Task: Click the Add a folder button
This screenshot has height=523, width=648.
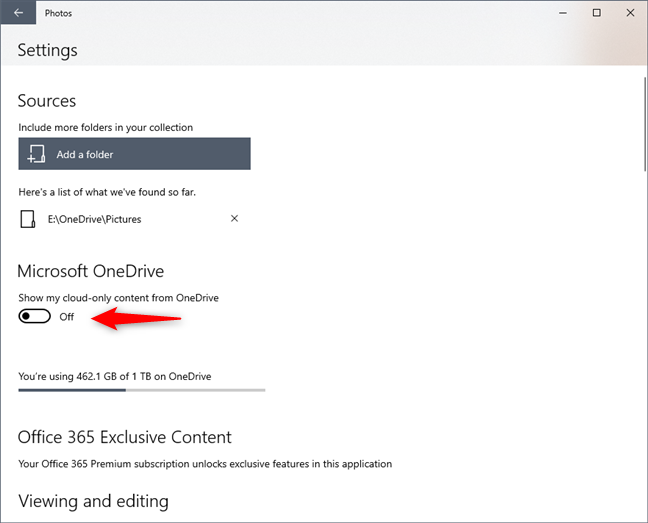Action: tap(134, 154)
